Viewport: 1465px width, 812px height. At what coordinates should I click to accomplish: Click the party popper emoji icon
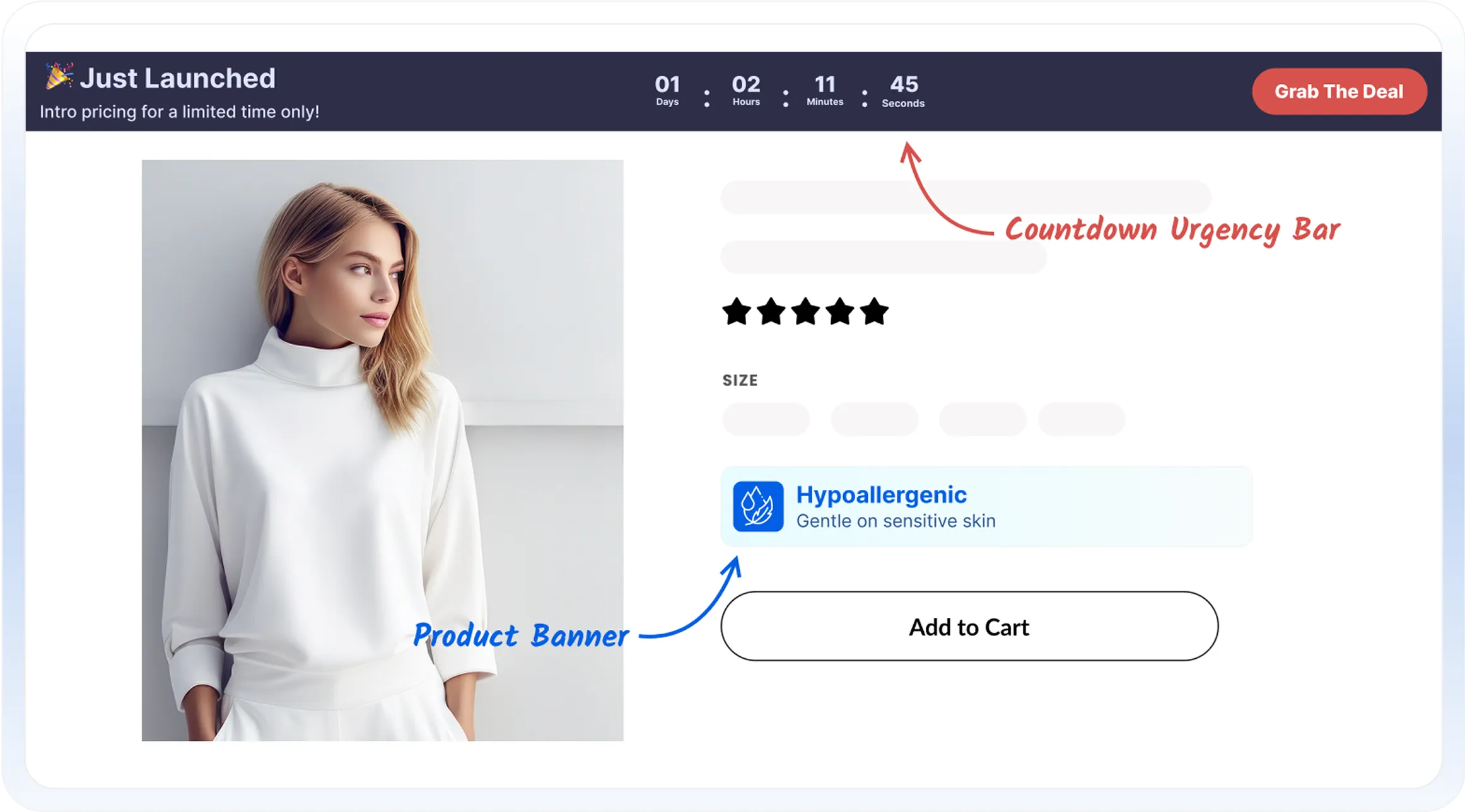[x=59, y=76]
